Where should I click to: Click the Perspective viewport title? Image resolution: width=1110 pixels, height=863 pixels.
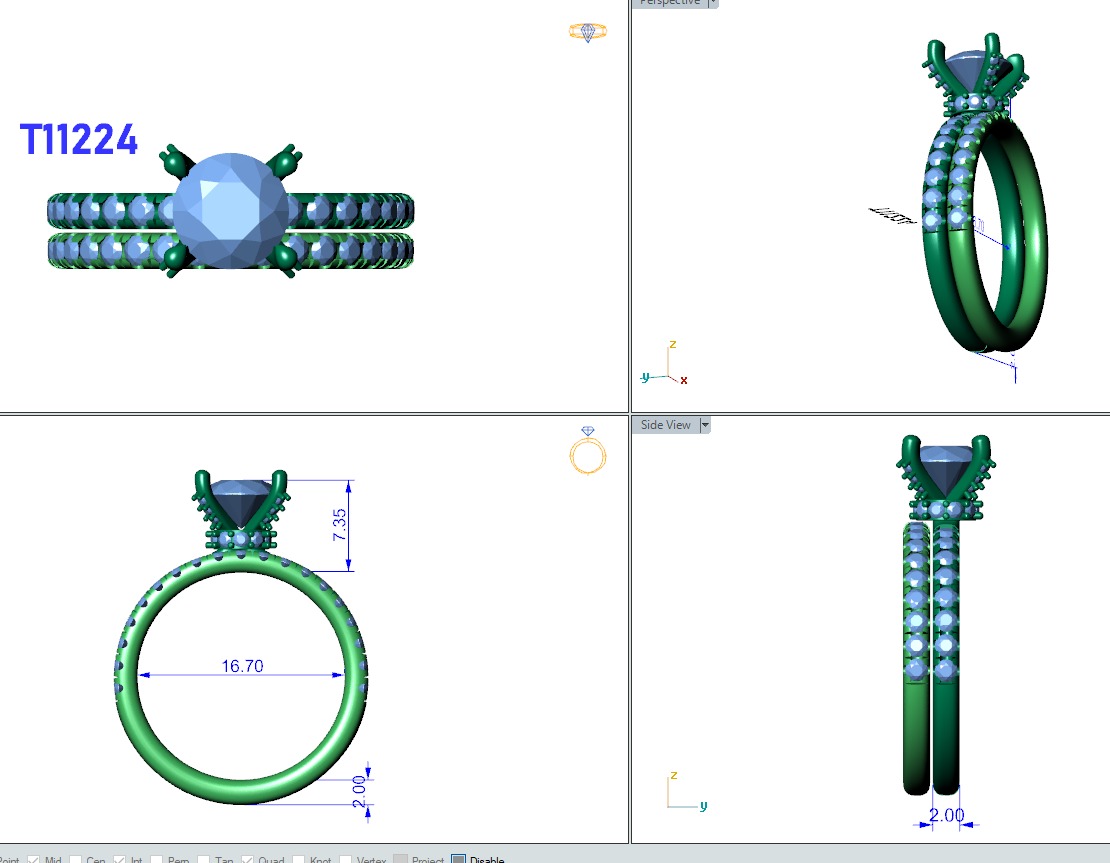[x=669, y=3]
